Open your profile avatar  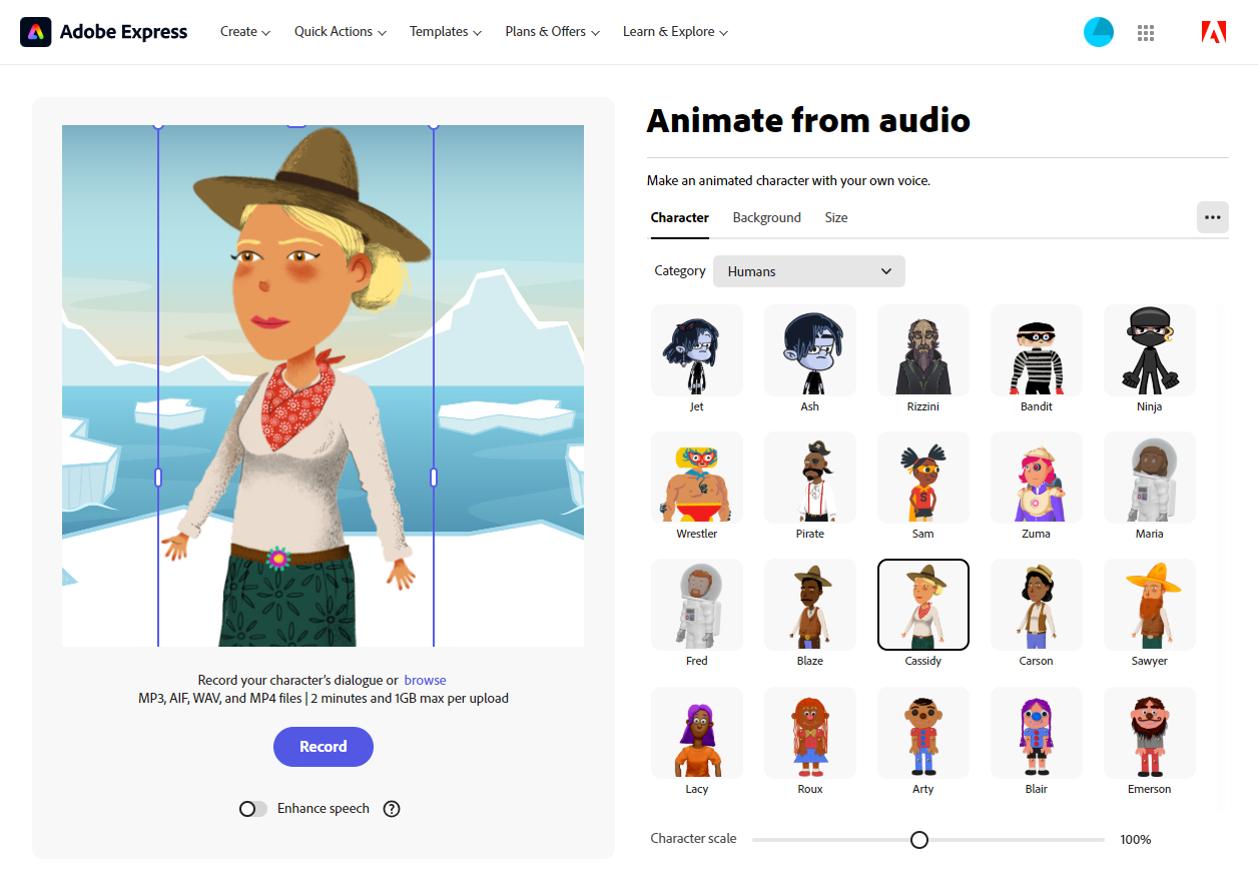pos(1098,31)
